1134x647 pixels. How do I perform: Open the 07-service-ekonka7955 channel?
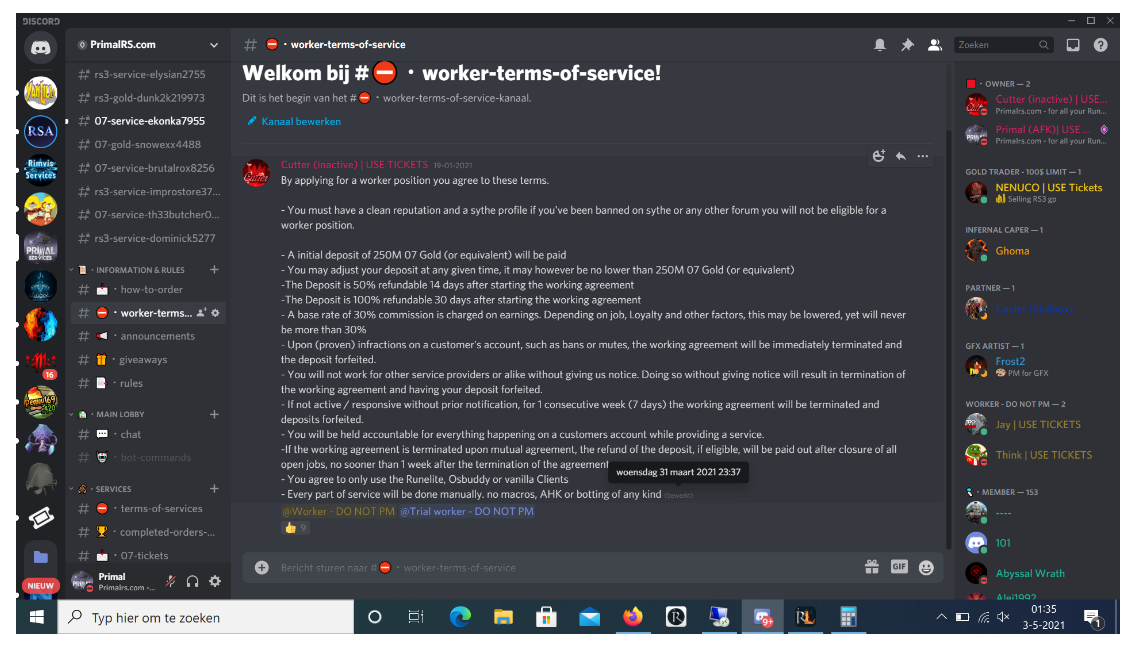tap(148, 121)
